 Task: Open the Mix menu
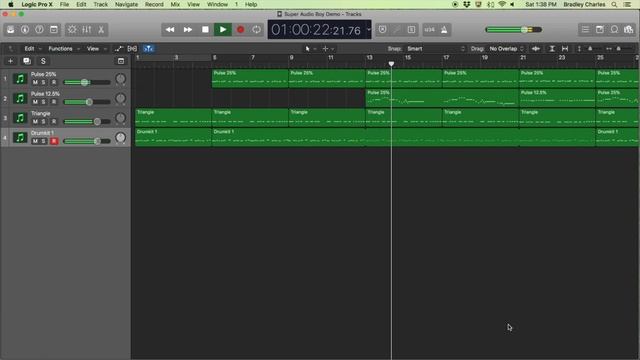(175, 4)
